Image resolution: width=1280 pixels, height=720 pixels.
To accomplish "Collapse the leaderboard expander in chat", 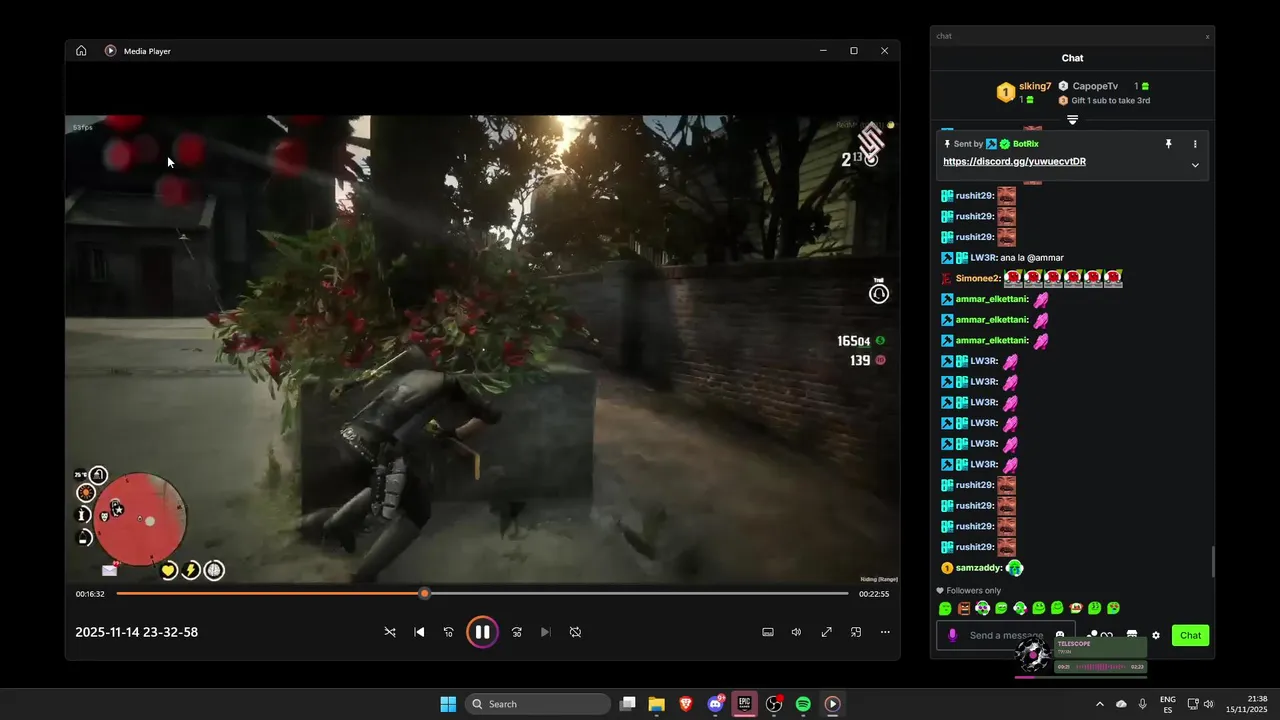I will (1072, 120).
